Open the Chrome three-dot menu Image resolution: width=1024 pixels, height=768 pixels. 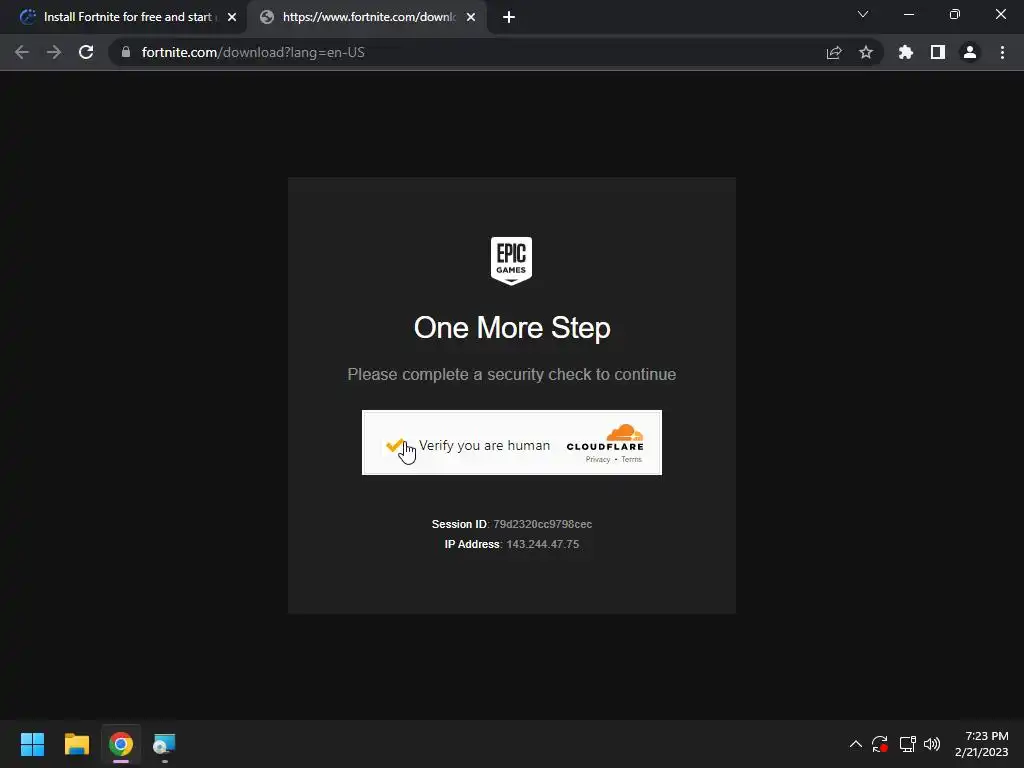tap(1002, 52)
